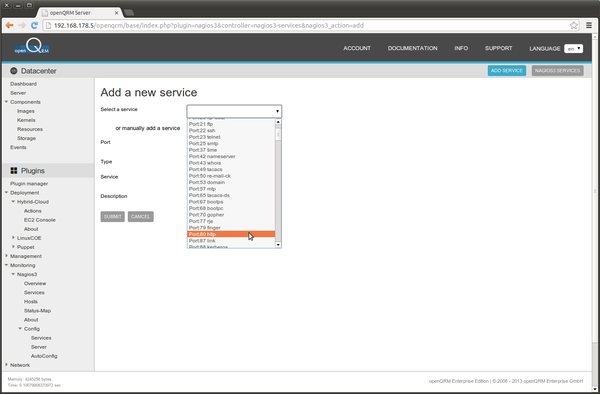Open AutoConfig under Config
The width and height of the screenshot is (600, 394).
tap(44, 356)
